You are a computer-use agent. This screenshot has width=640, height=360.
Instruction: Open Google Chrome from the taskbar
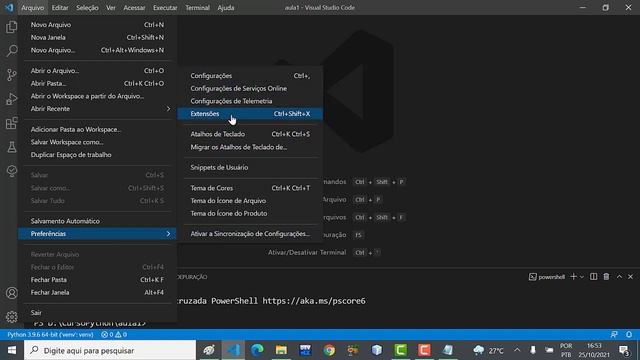click(329, 350)
